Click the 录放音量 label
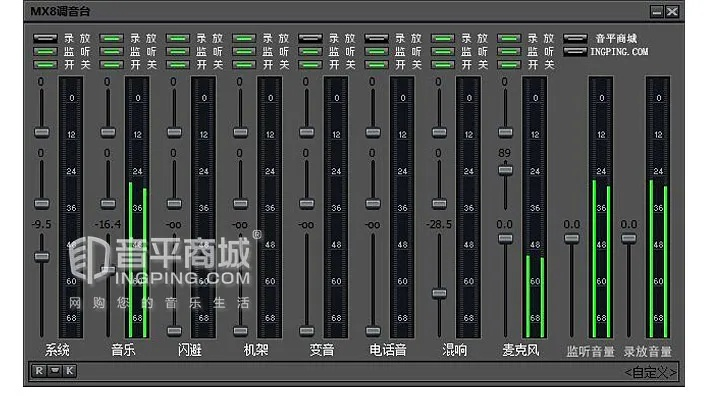Screen dimensions: 710x398 tap(648, 352)
